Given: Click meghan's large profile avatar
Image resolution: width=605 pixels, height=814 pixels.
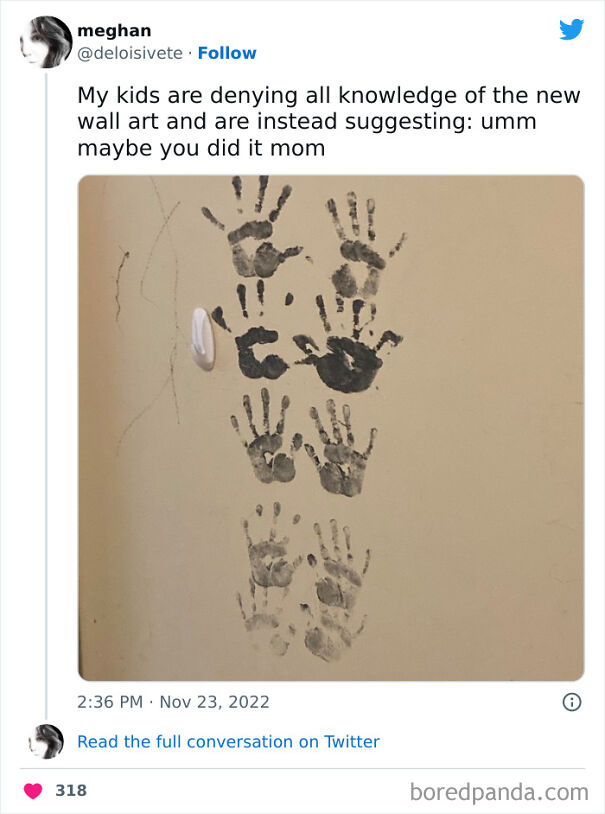Looking at the screenshot, I should click(x=45, y=42).
